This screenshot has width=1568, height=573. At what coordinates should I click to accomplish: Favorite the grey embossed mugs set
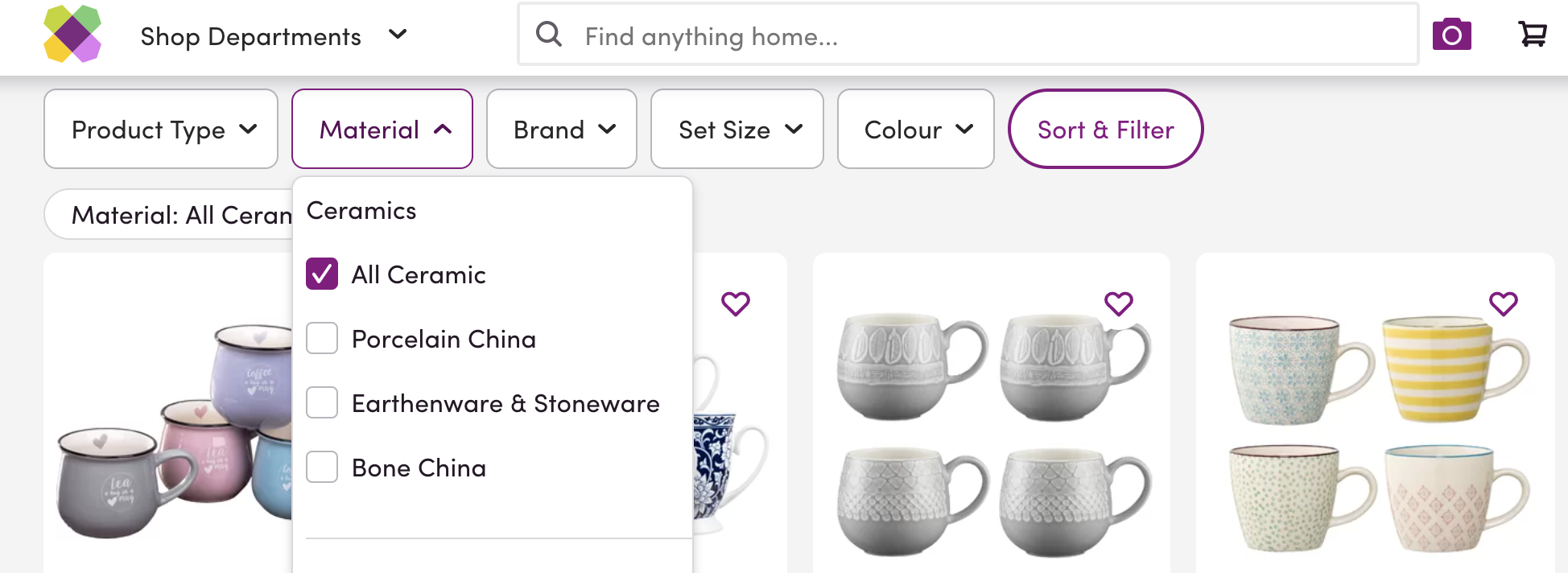pyautogui.click(x=1118, y=303)
